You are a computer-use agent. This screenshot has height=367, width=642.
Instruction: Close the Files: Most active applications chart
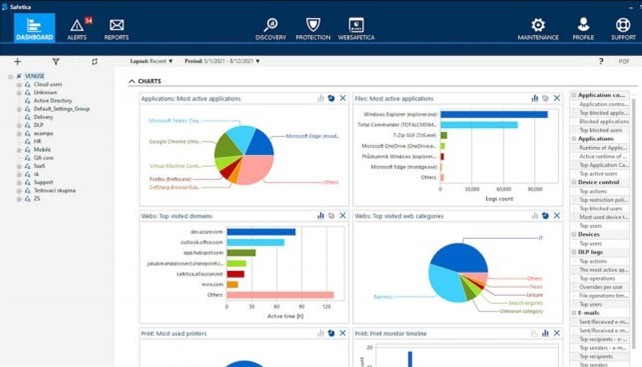click(557, 98)
